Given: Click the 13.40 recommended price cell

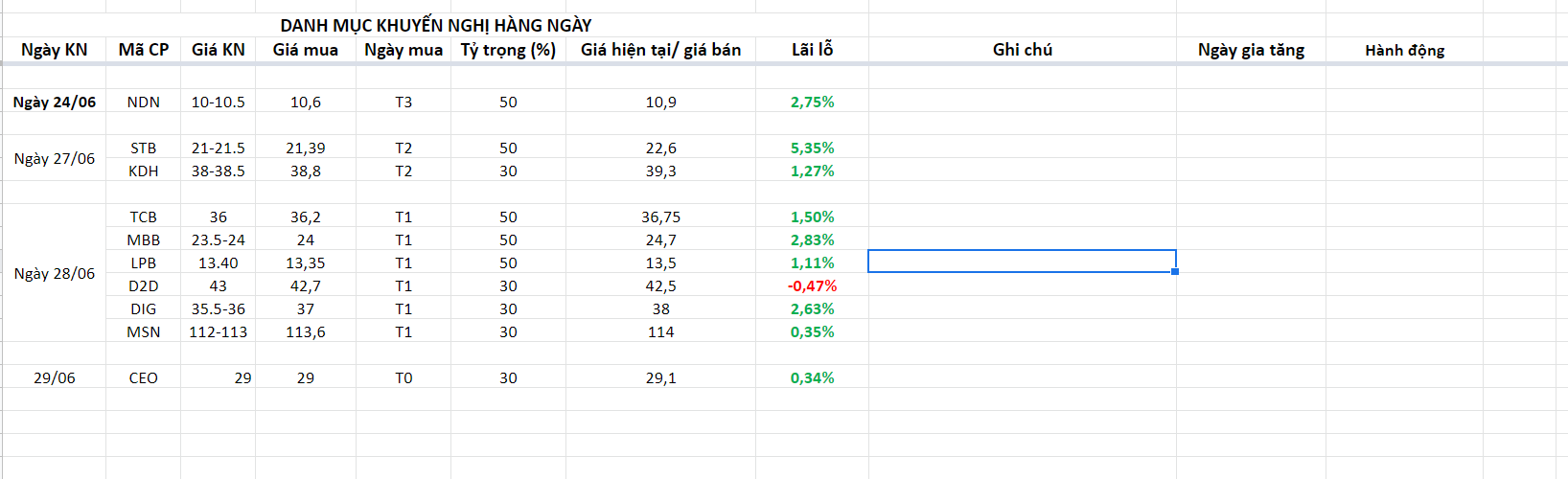Looking at the screenshot, I should (x=219, y=262).
